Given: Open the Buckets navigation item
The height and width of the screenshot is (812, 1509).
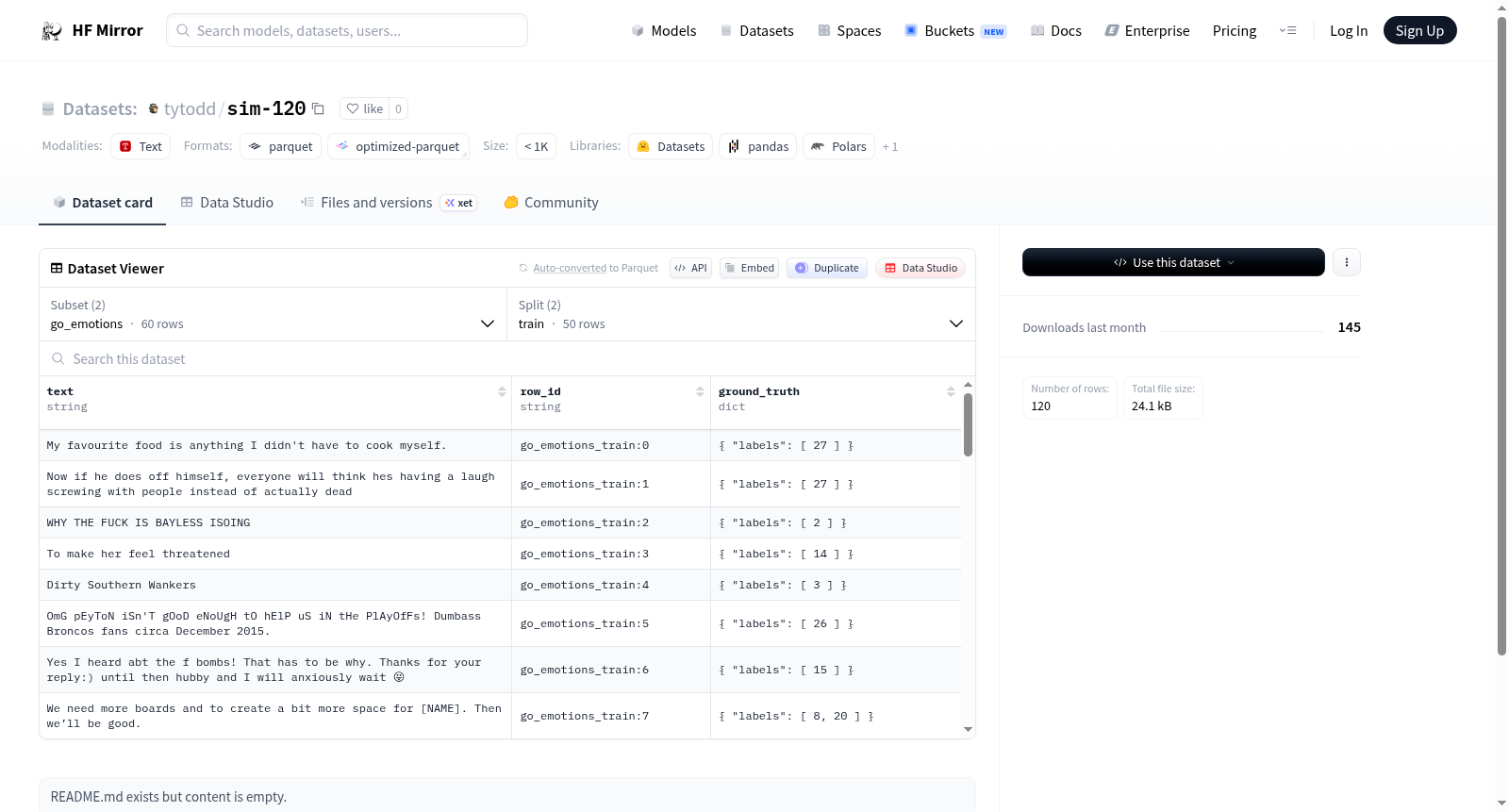Looking at the screenshot, I should click(955, 31).
